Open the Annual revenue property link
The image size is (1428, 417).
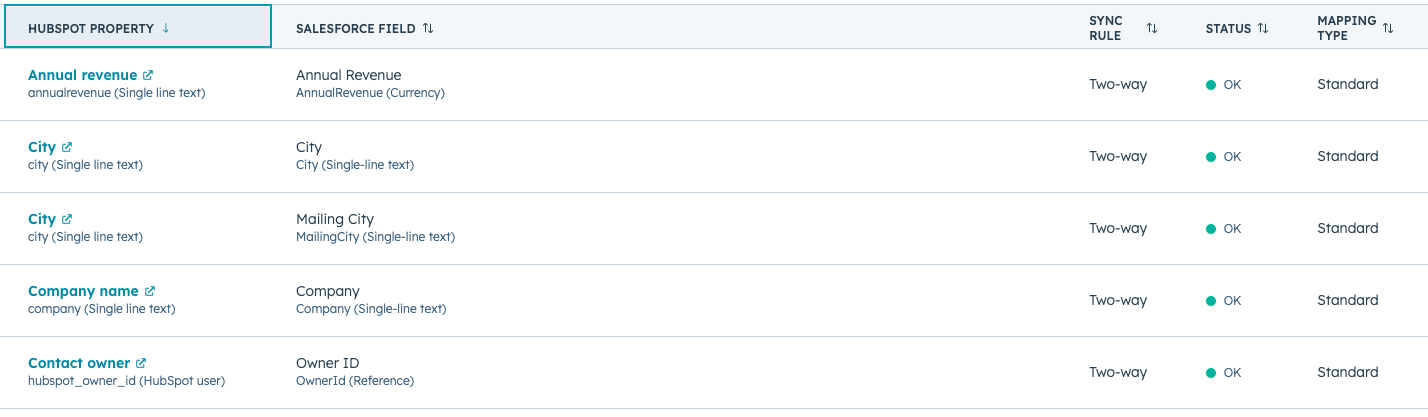tap(83, 75)
